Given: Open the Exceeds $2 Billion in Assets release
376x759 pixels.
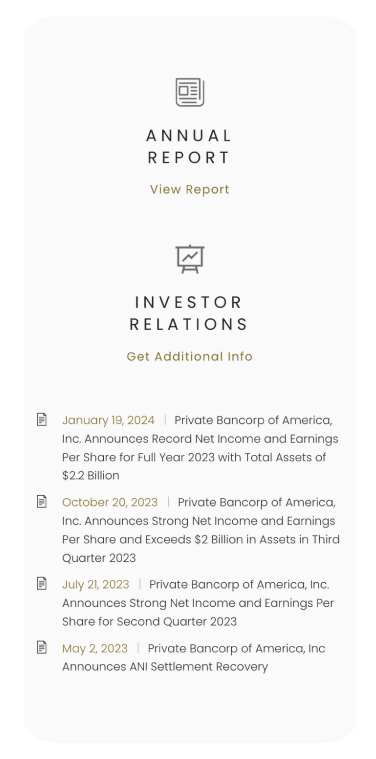Looking at the screenshot, I should [x=201, y=531].
